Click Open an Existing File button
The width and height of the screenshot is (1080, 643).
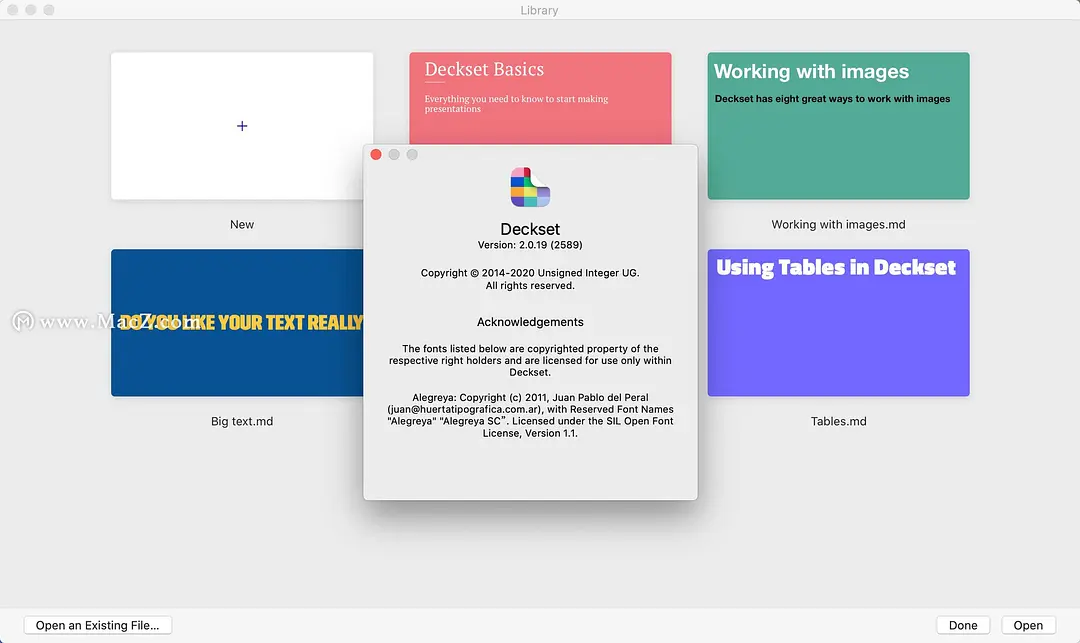coord(98,625)
